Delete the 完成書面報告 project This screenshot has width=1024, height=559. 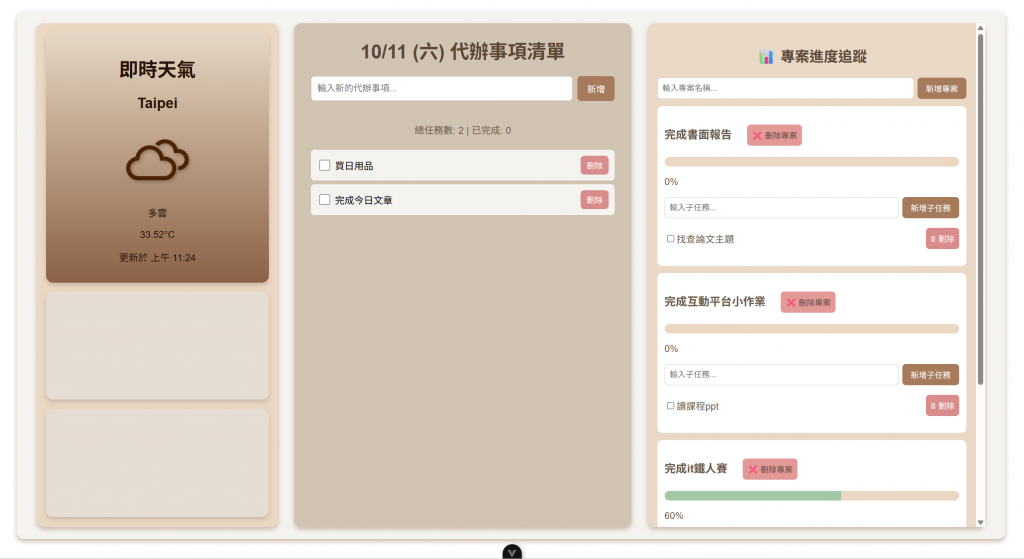[774, 135]
